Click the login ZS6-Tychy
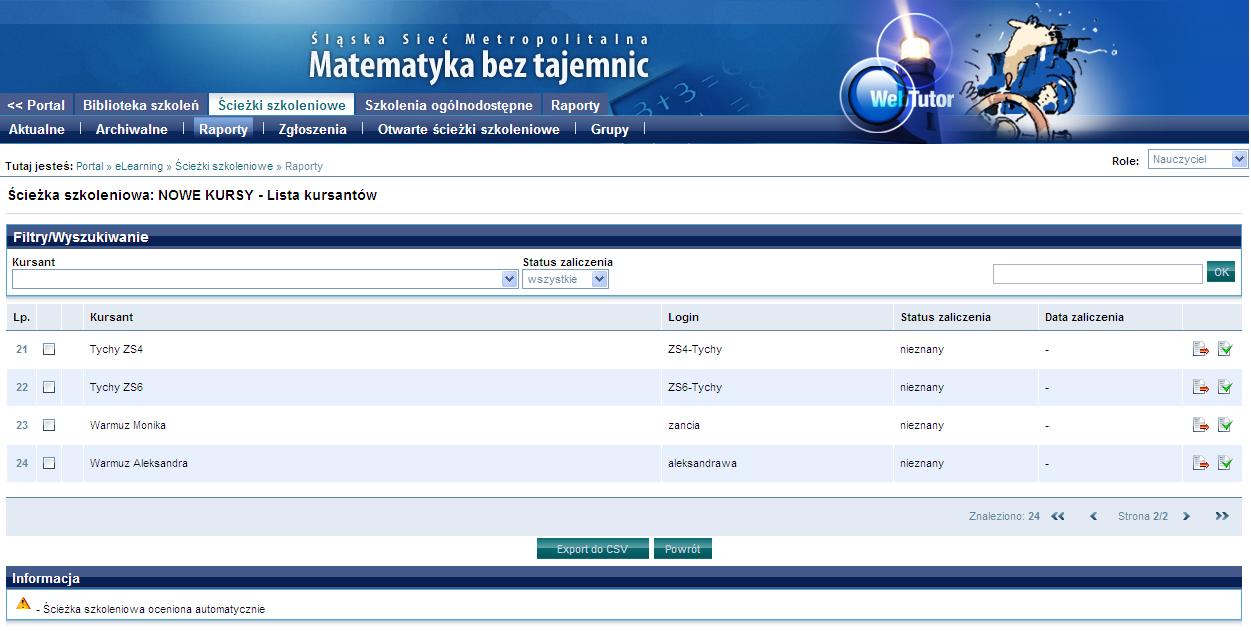1251x631 pixels. point(695,387)
